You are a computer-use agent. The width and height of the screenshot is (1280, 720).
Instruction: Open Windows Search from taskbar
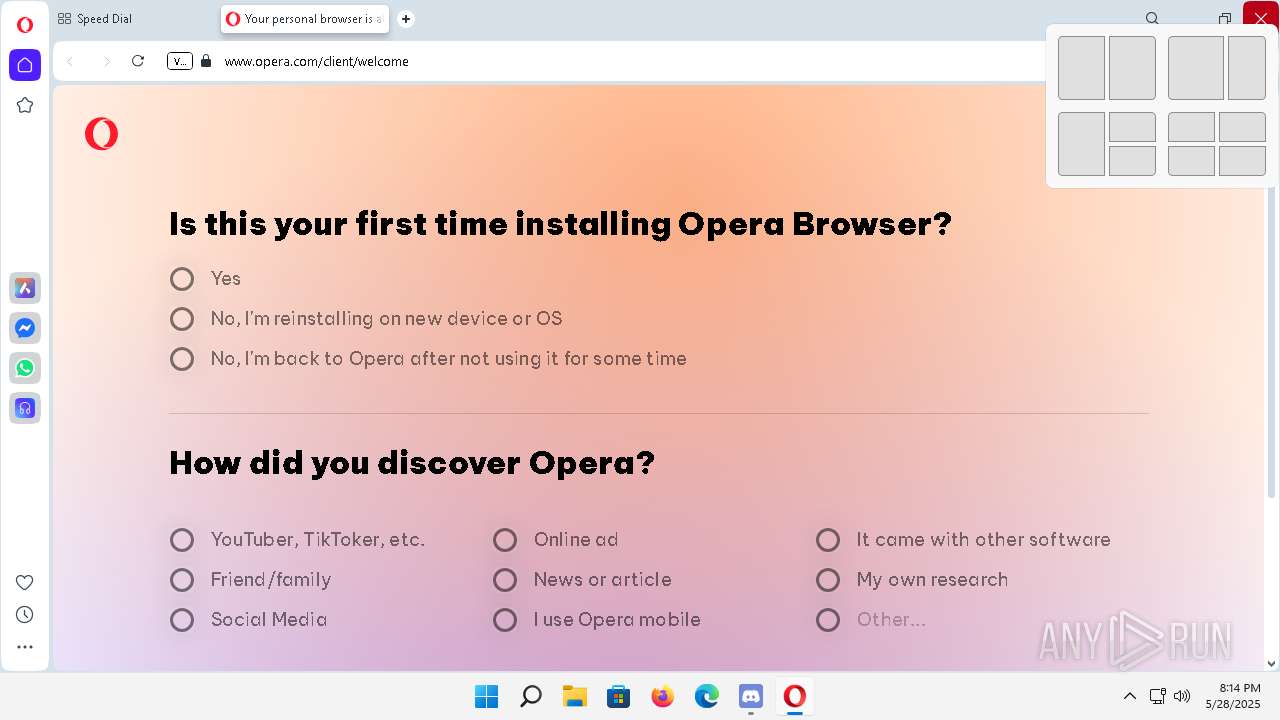tap(531, 696)
